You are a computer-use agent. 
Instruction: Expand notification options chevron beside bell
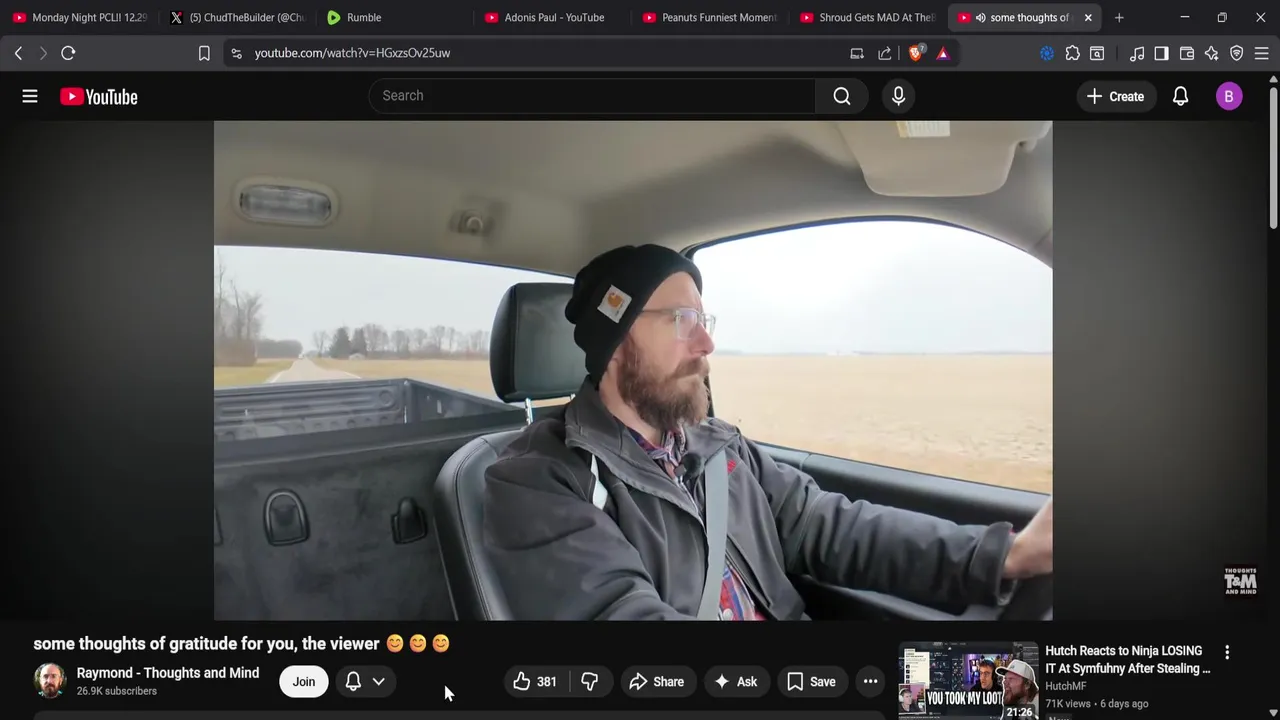(378, 682)
